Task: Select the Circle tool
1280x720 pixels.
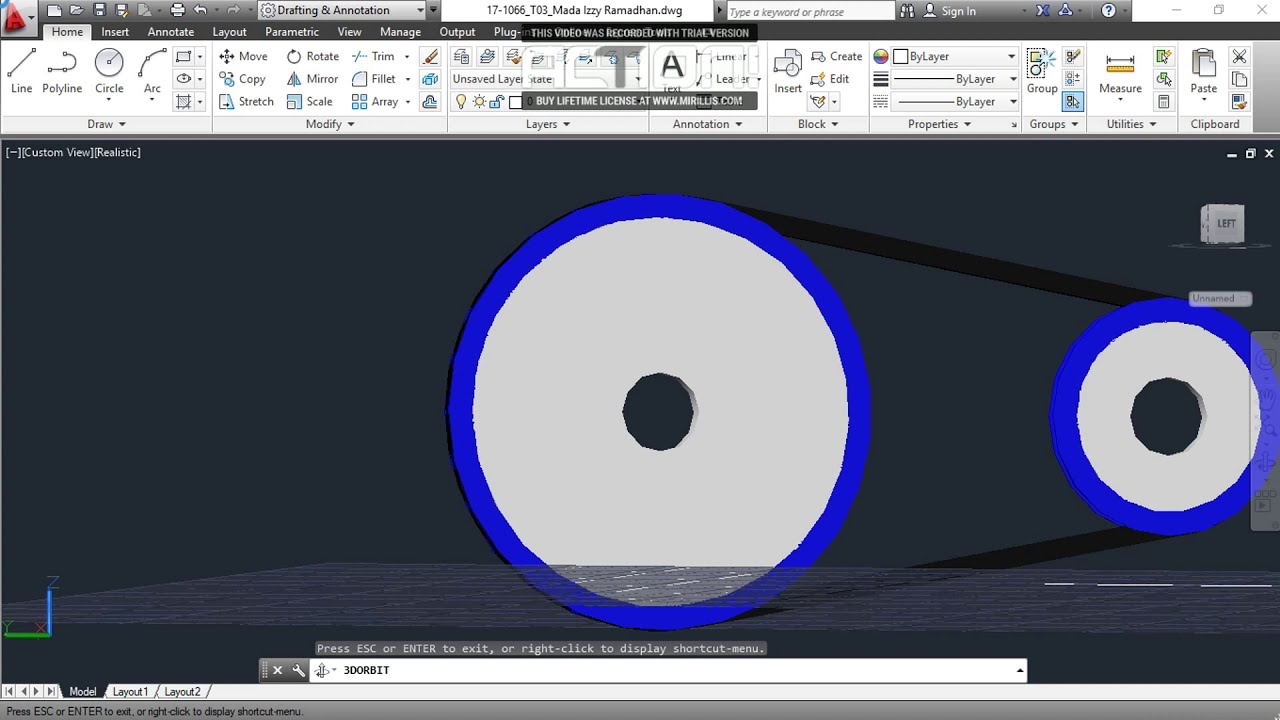Action: 109,73
